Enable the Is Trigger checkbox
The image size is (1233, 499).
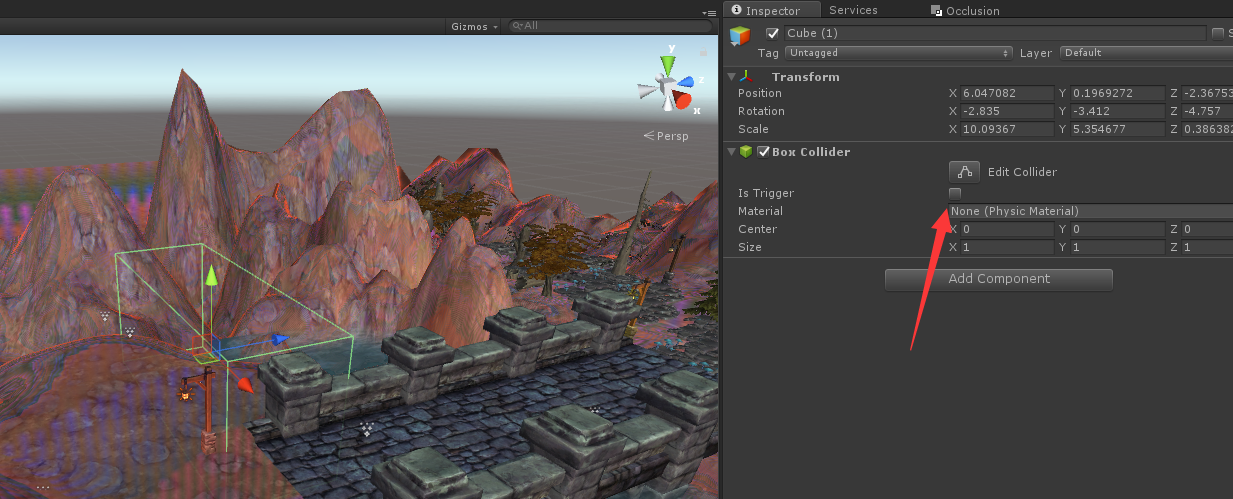955,193
